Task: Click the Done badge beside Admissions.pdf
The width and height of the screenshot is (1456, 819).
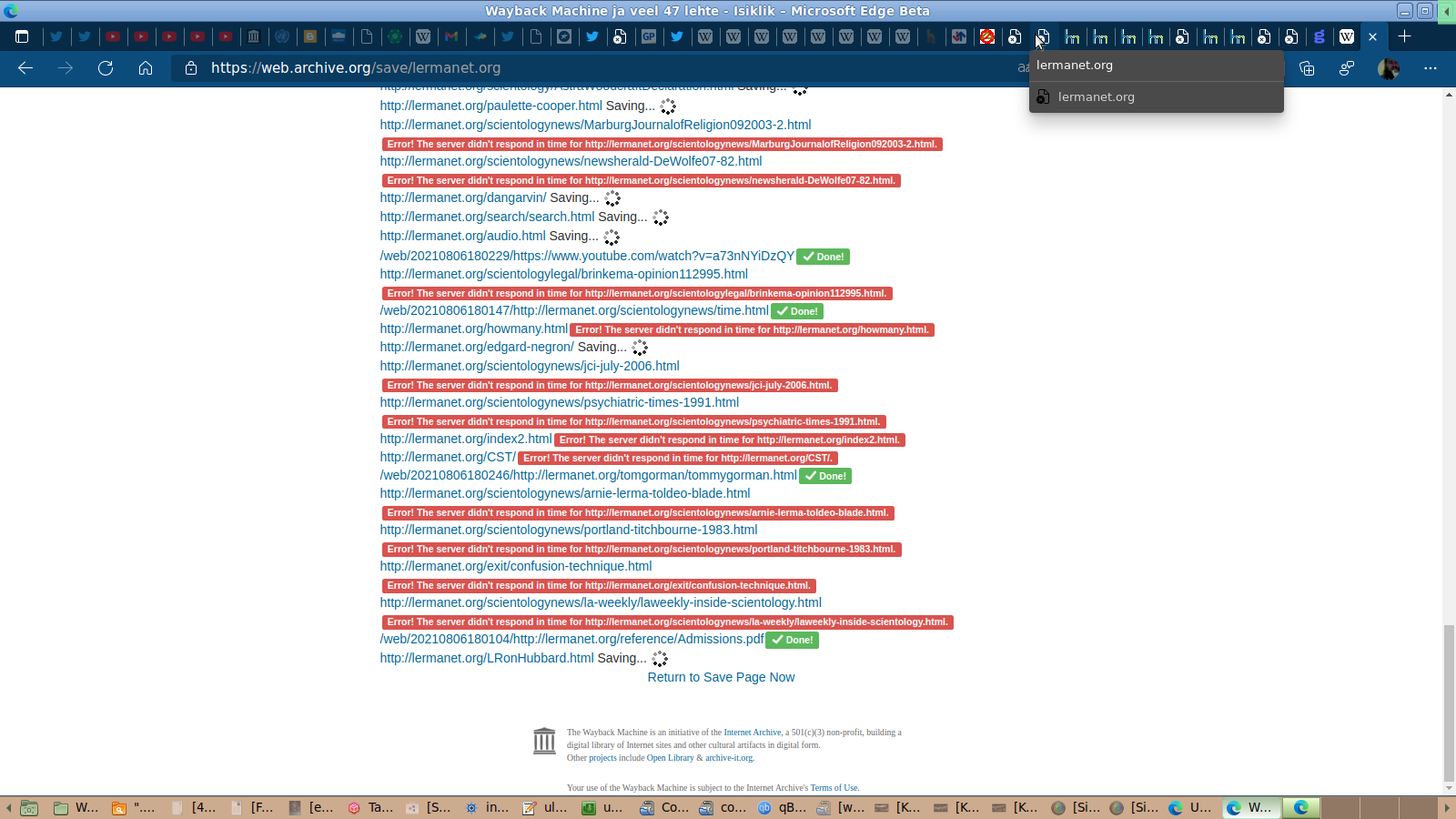Action: [x=793, y=640]
